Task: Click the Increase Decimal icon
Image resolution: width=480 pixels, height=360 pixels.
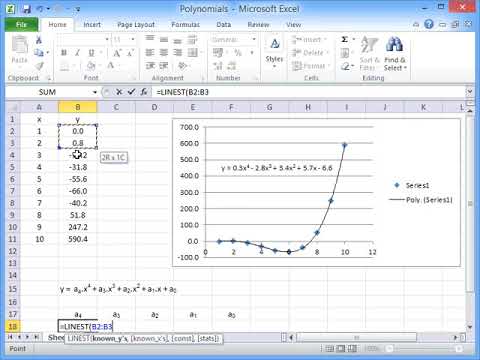Action: click(x=218, y=66)
